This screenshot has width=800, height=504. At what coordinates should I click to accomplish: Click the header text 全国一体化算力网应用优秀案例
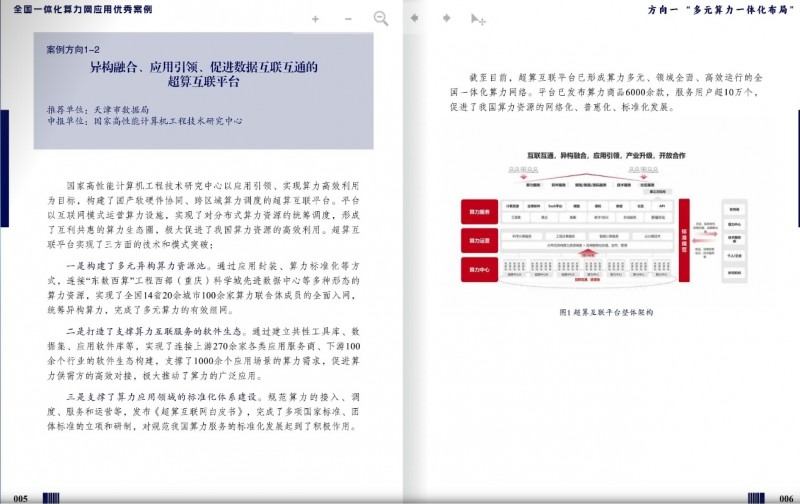point(83,9)
